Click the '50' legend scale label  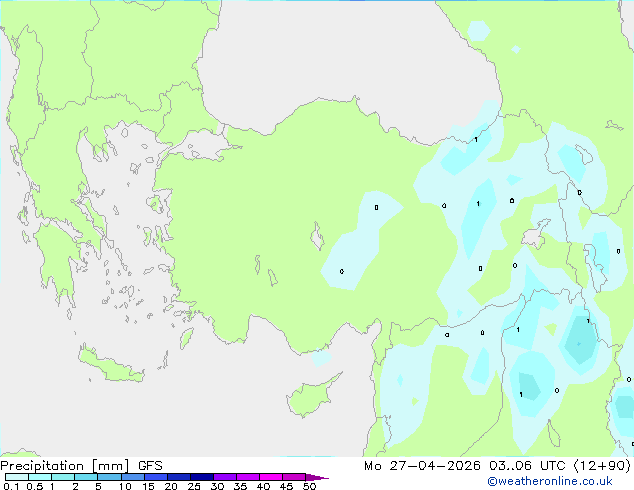(309, 486)
